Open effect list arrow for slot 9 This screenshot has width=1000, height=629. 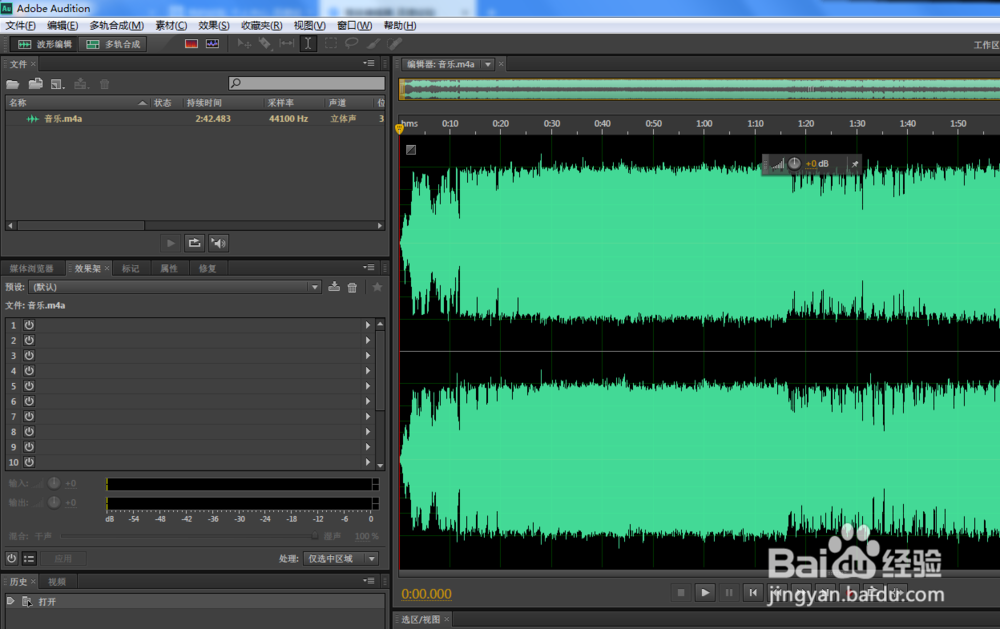(x=368, y=447)
